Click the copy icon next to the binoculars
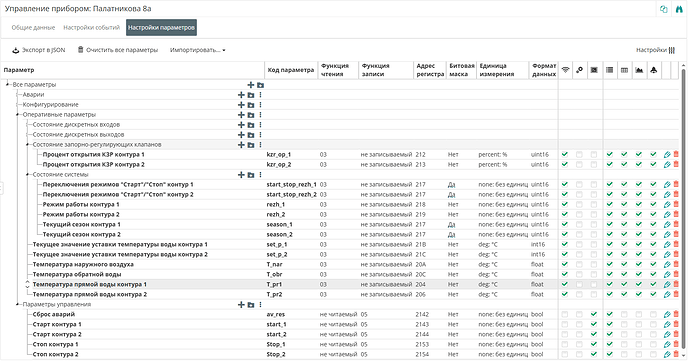Viewport: 690px width, 362px height. [664, 9]
